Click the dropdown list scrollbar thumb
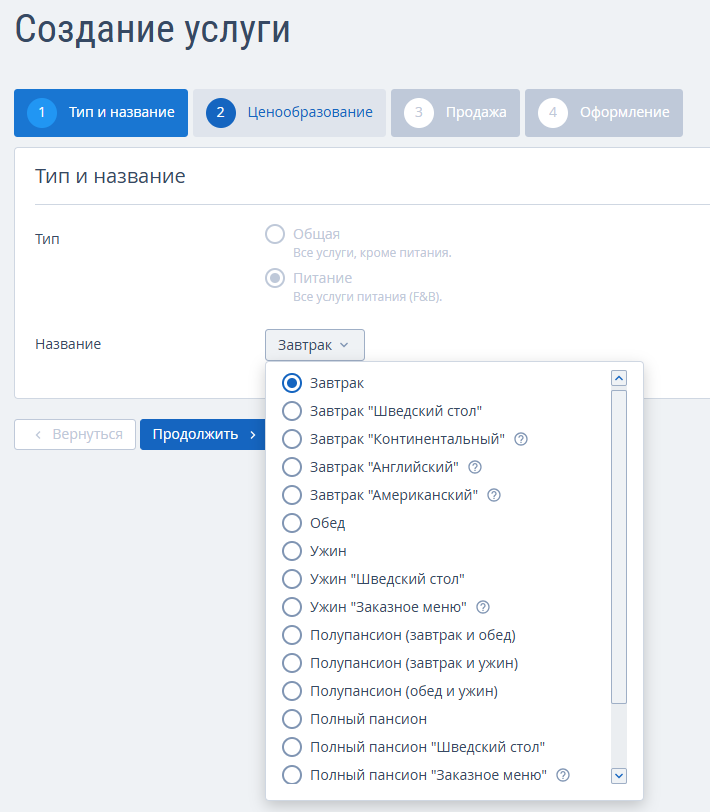710x812 pixels. [619, 547]
